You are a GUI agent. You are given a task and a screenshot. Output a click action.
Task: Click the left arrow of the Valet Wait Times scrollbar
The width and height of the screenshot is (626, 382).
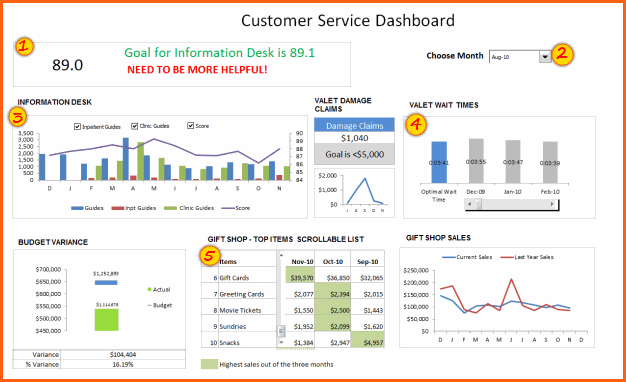point(470,204)
